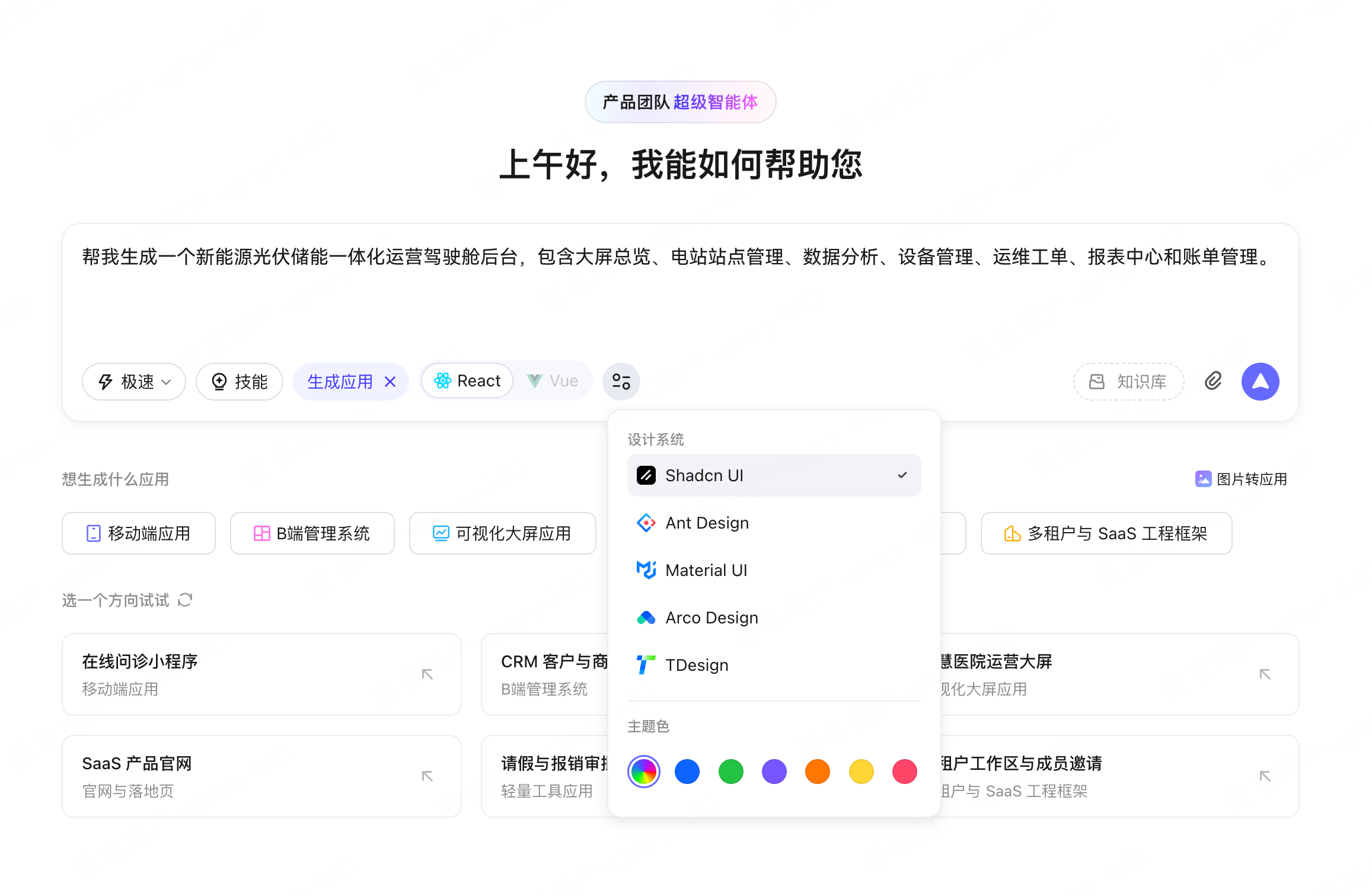Click the chart icon in 可视化大屏应用

point(441,533)
